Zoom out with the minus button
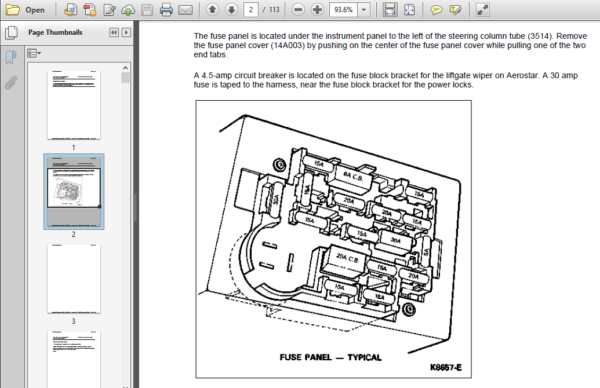Viewport: 600px width, 388px height. (298, 10)
